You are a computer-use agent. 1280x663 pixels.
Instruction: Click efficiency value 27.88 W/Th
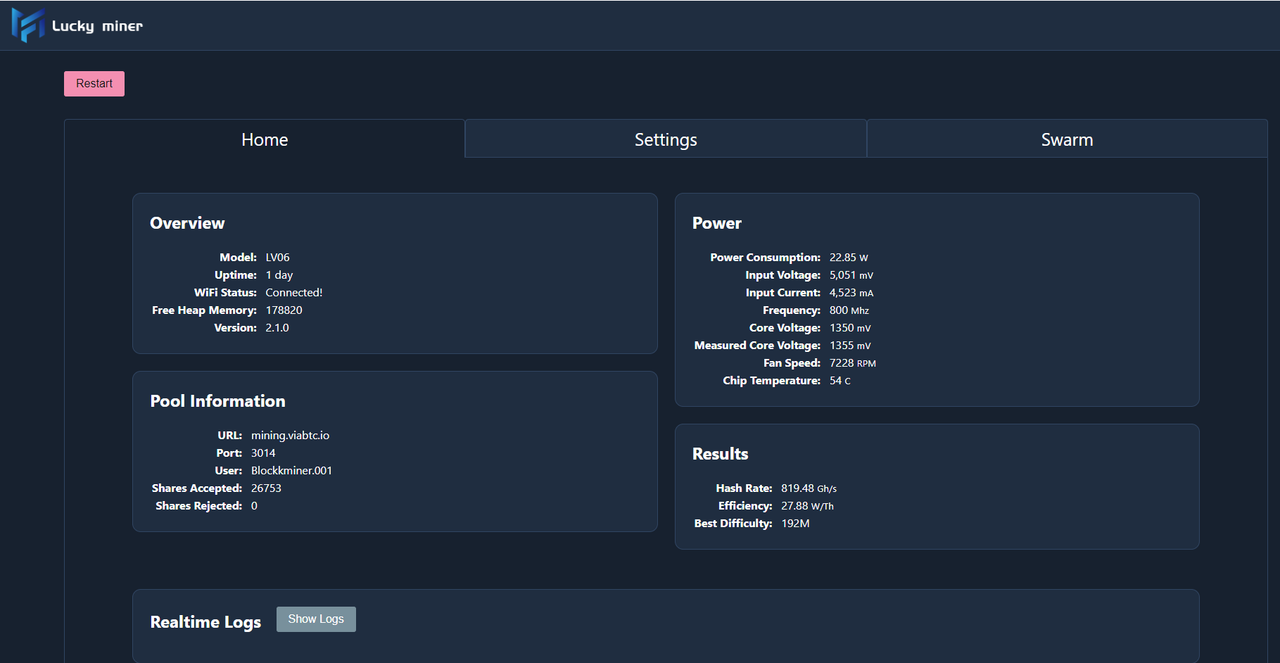[x=807, y=506]
